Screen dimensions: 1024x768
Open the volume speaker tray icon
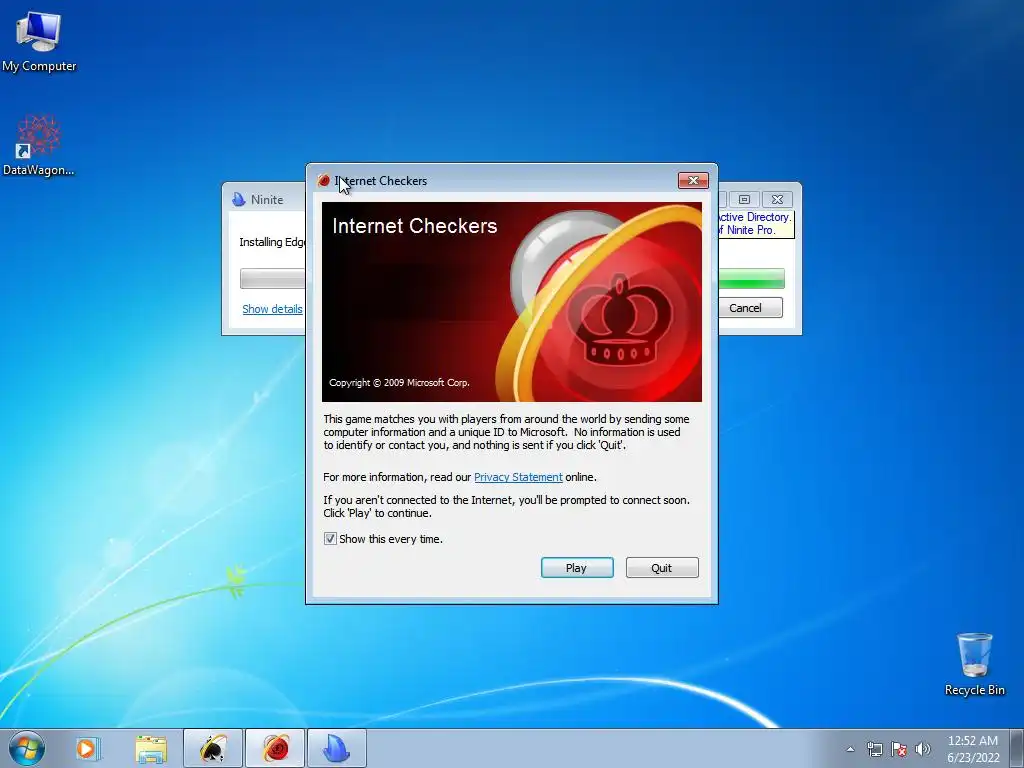coord(922,749)
